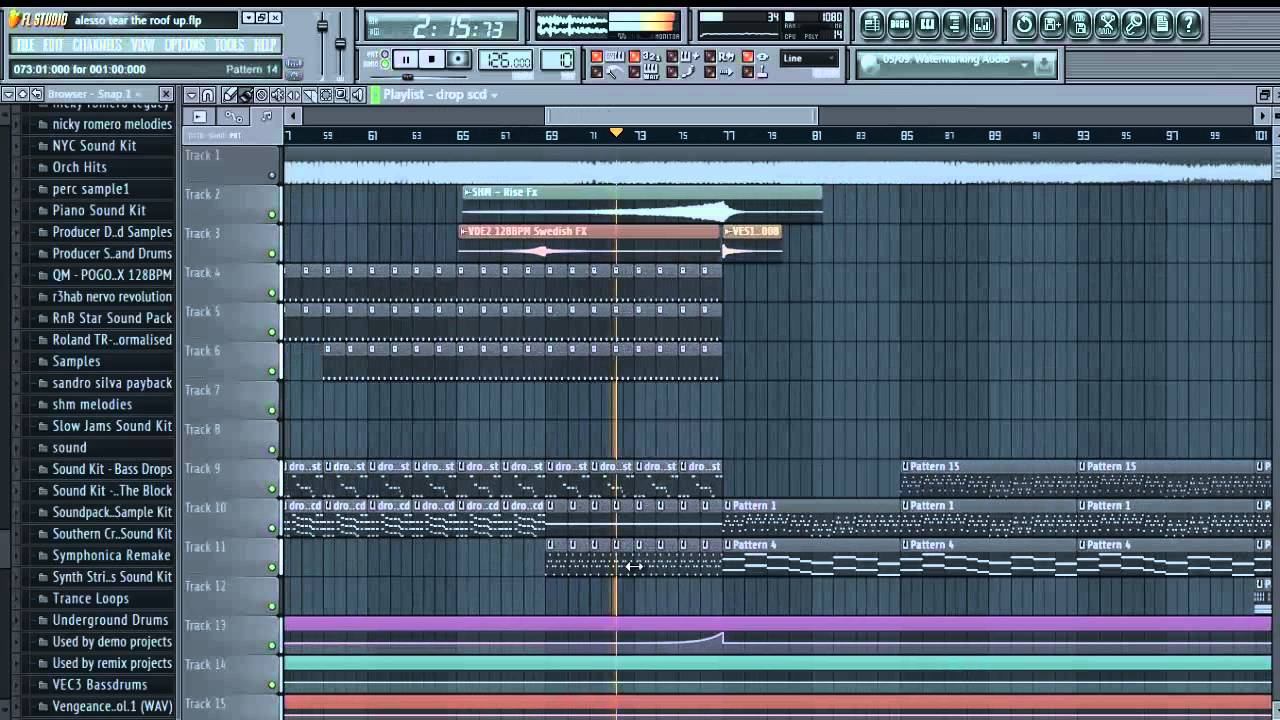
Task: Toggle the playlist snap magnet icon
Action: pyautogui.click(x=207, y=95)
